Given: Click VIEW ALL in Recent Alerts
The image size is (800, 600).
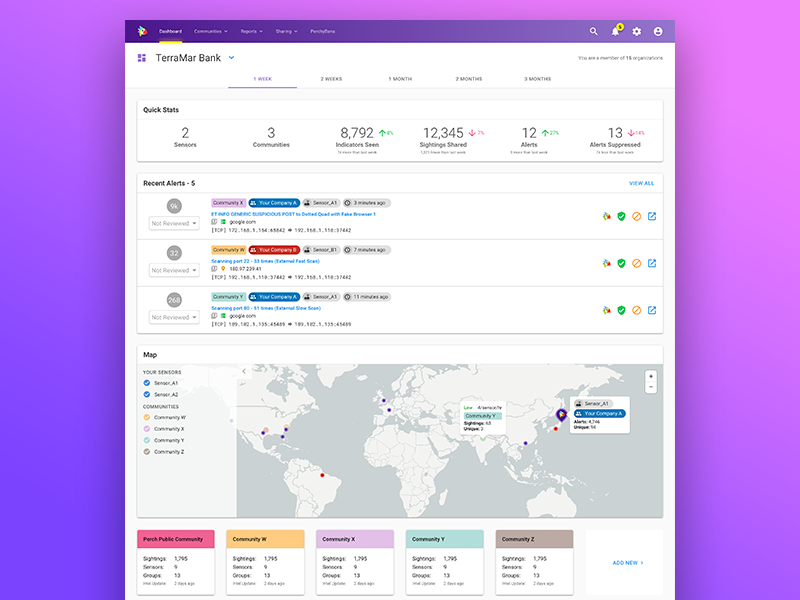Looking at the screenshot, I should click(641, 183).
